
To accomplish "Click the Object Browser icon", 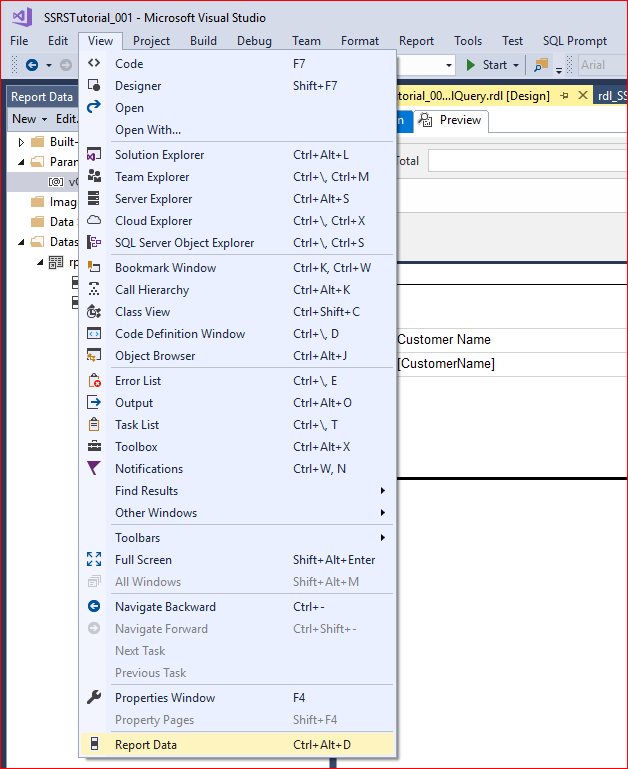I will coord(94,356).
